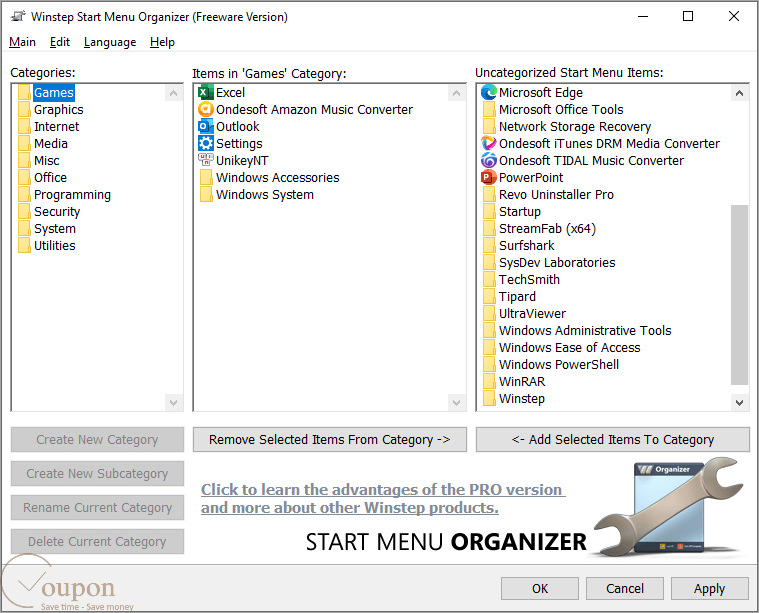Image resolution: width=759 pixels, height=613 pixels.
Task: Click the Winstep app icon in title bar
Action: coord(18,16)
